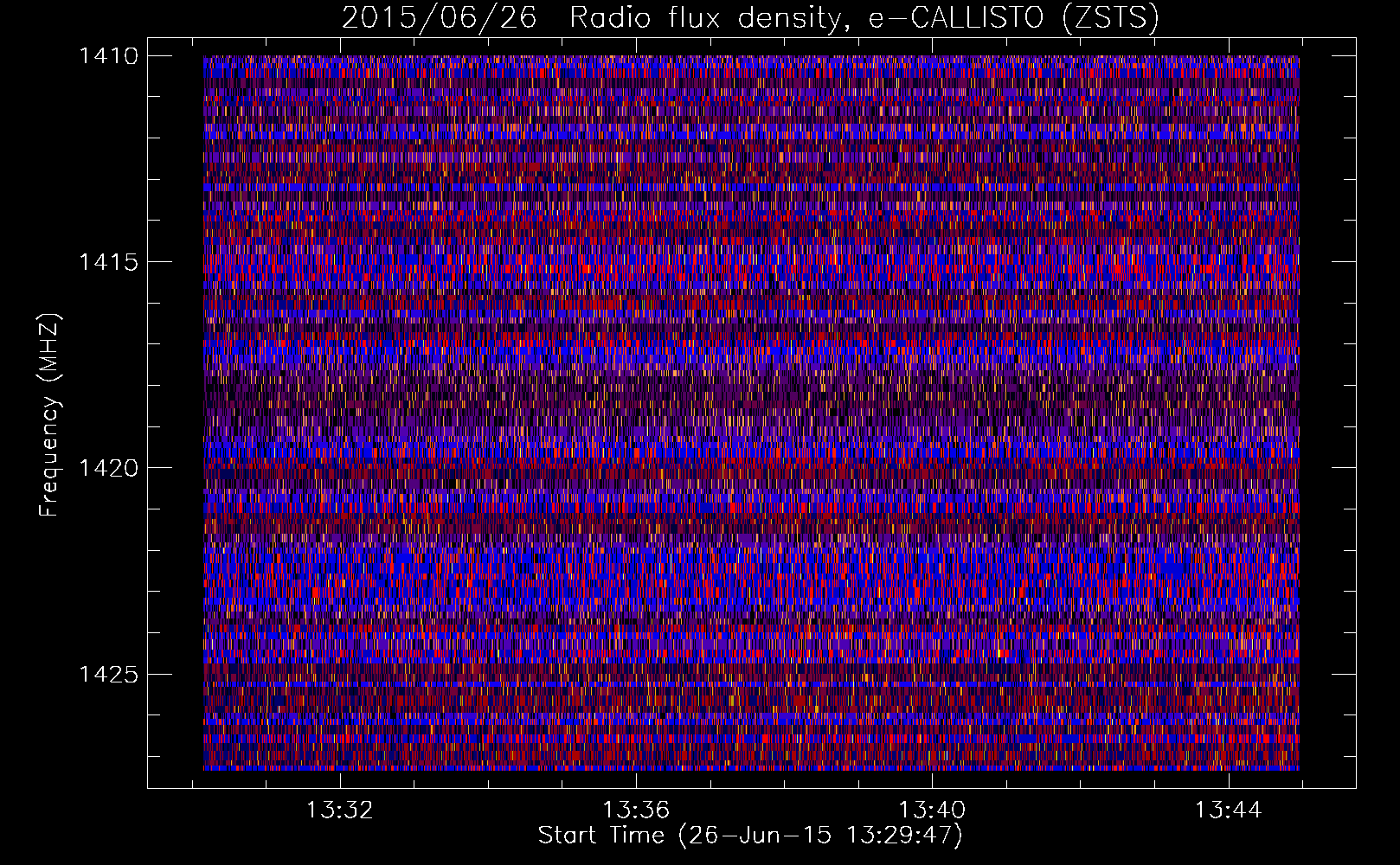1400x865 pixels.
Task: Click the 13:40 time tick label
Action: [x=932, y=811]
